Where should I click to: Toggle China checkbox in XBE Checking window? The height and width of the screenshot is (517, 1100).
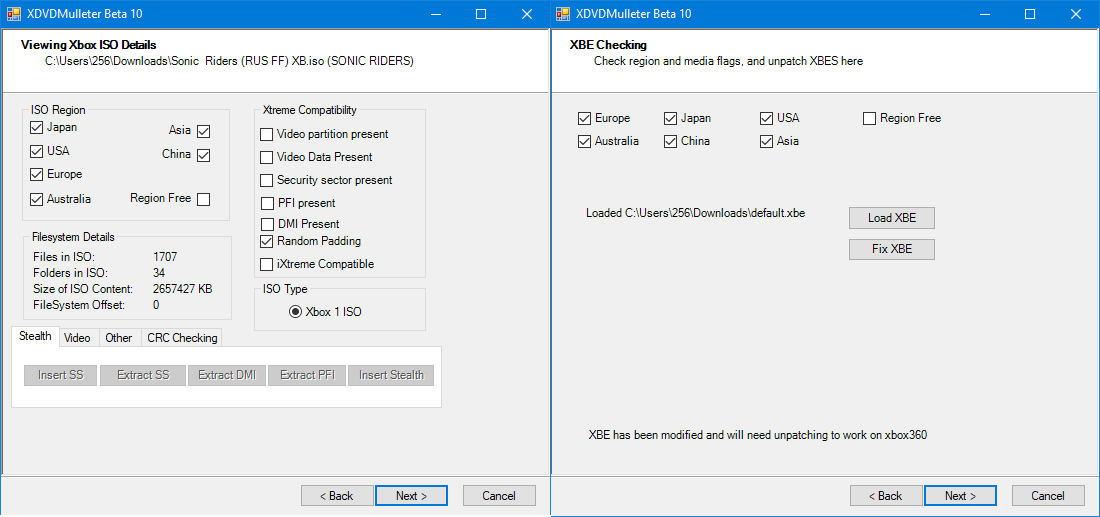[x=670, y=142]
